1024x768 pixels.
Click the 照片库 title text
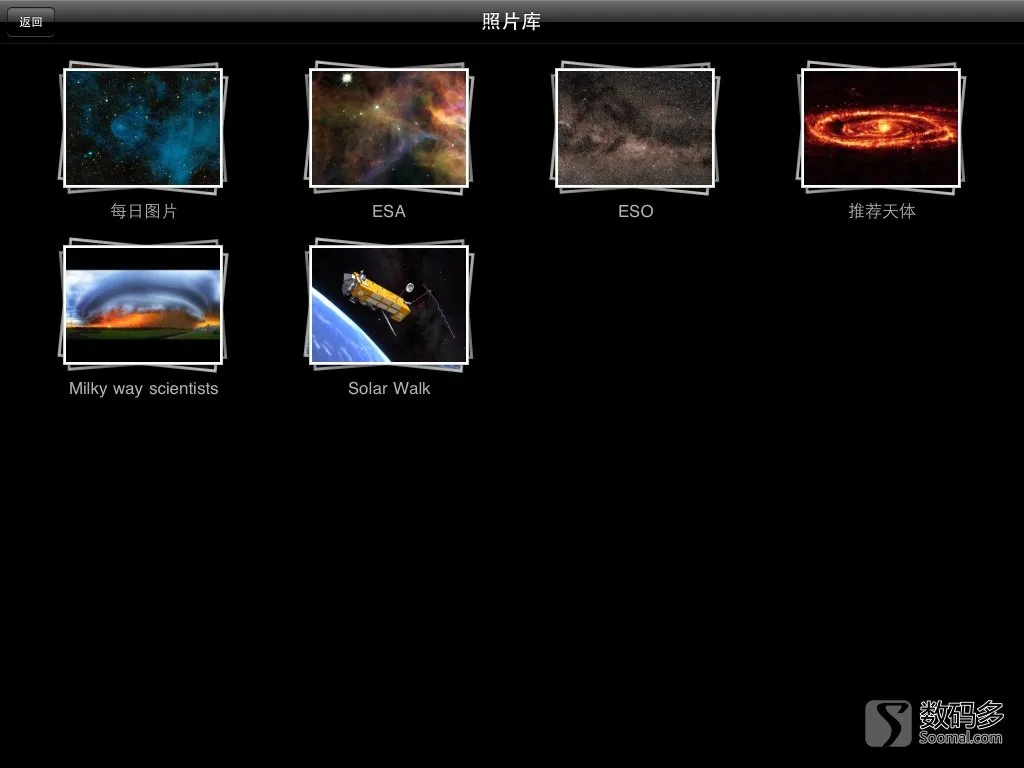coord(511,22)
